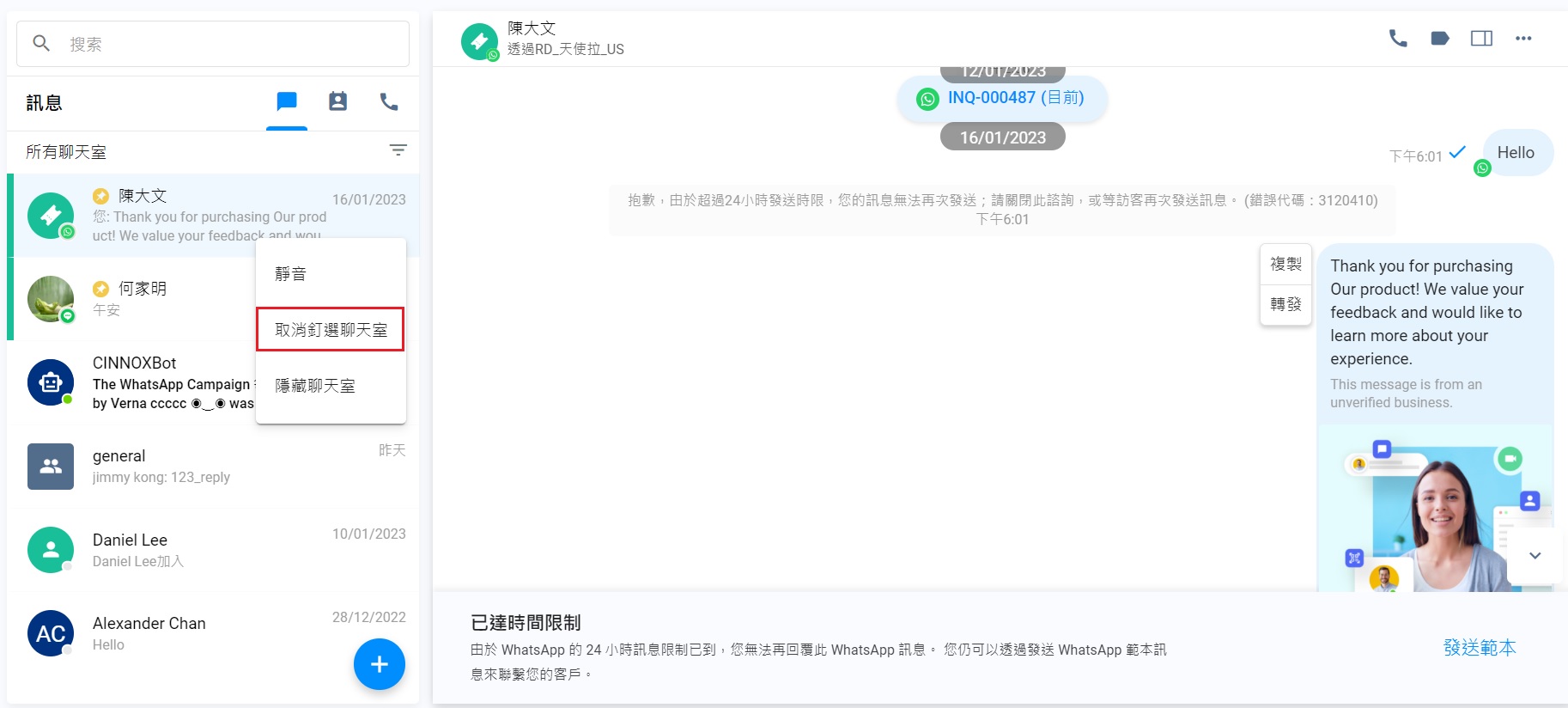Click the 何家明 avatar photo
This screenshot has width=1568, height=708.
tap(51, 299)
